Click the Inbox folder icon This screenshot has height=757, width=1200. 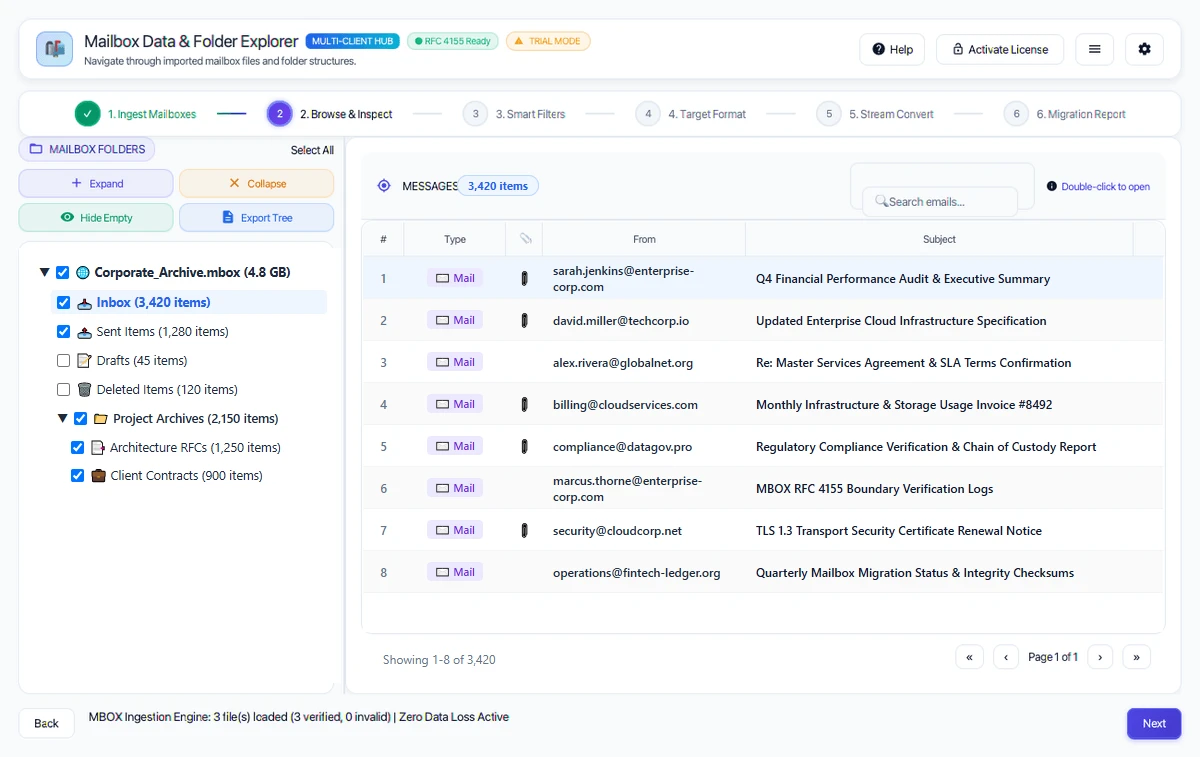(x=85, y=303)
